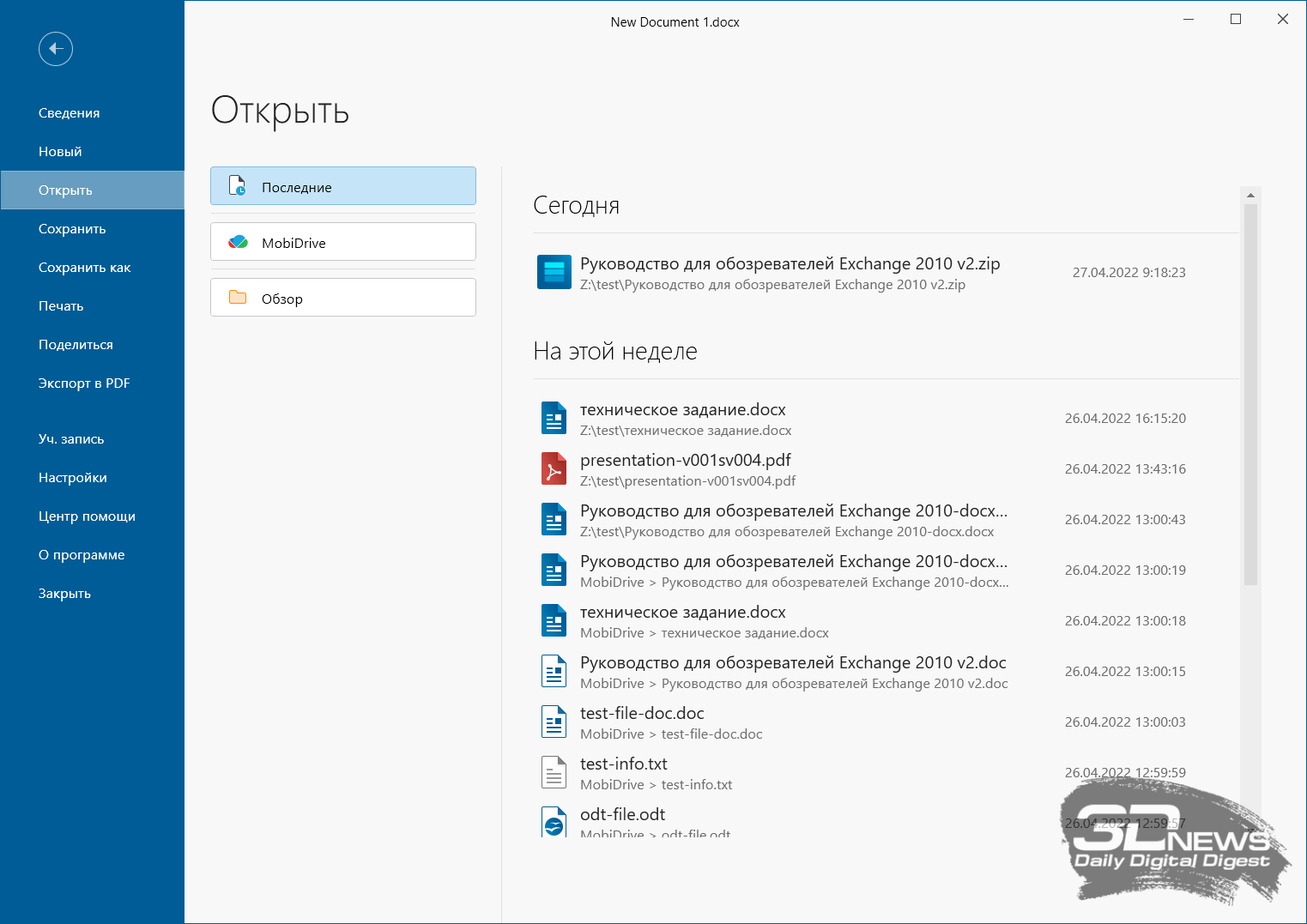
Task: Select Экспорт в PDF
Action: point(92,383)
